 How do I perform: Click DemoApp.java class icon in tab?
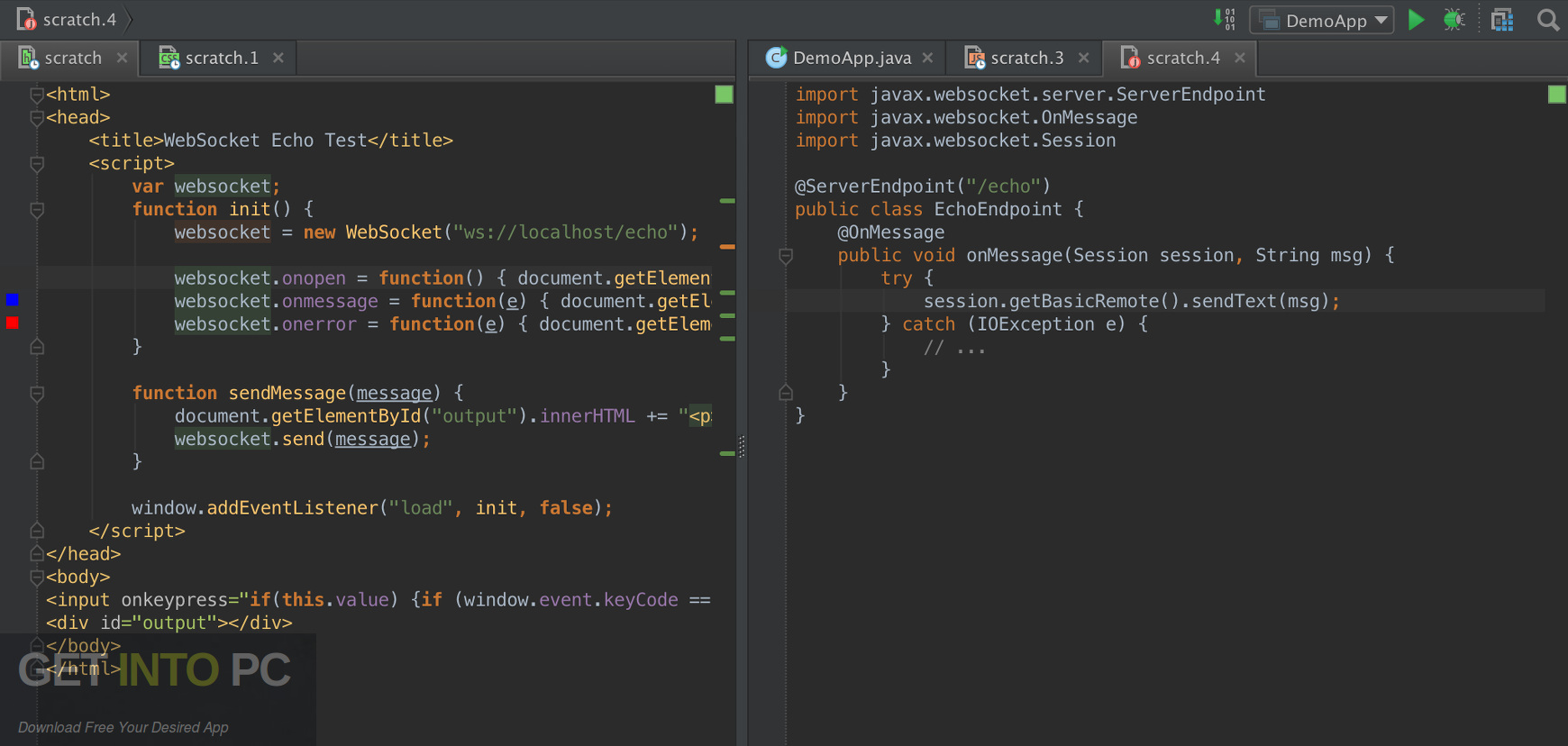(776, 58)
